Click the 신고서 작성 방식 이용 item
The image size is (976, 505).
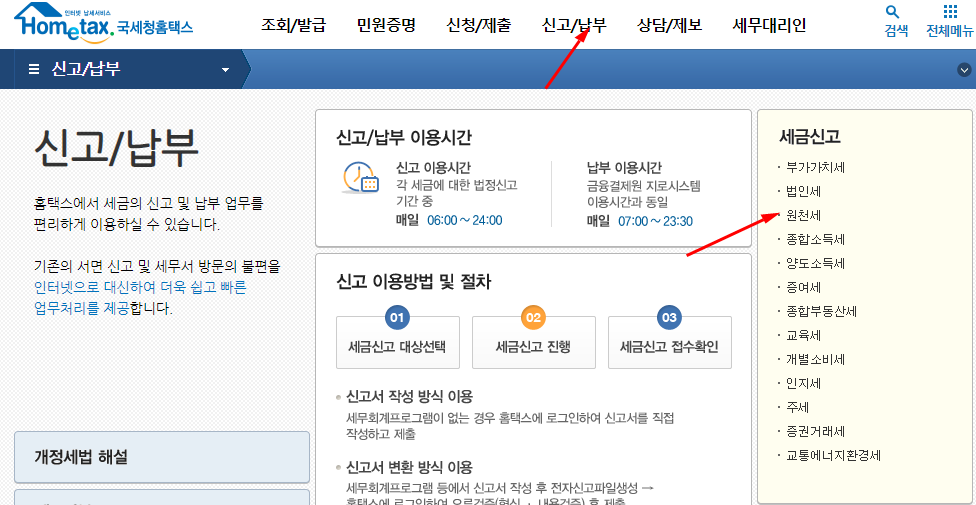[x=410, y=396]
